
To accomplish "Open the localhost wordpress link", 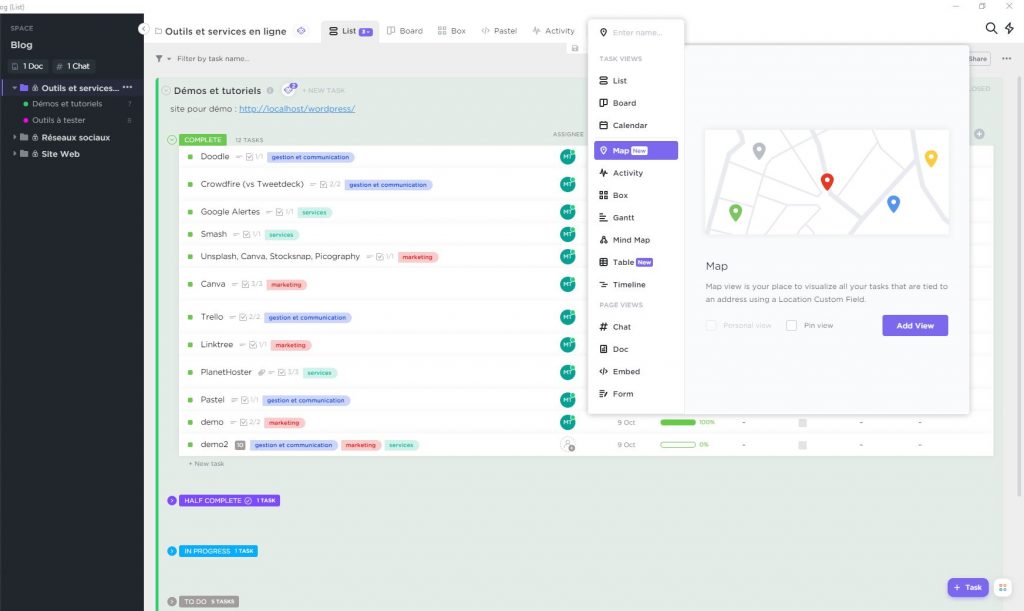I will point(297,109).
